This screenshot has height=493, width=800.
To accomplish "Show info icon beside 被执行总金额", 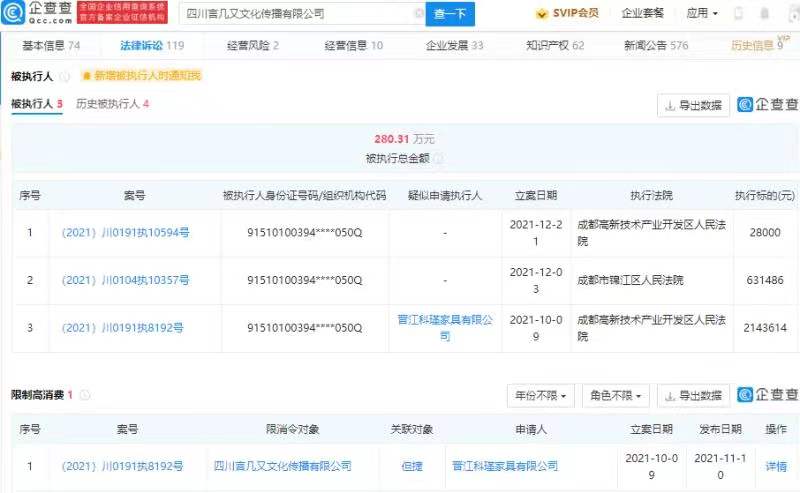I will coord(438,159).
